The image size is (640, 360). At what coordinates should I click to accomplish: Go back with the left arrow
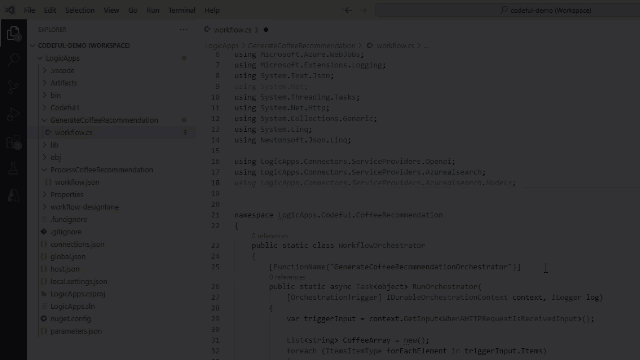348,10
